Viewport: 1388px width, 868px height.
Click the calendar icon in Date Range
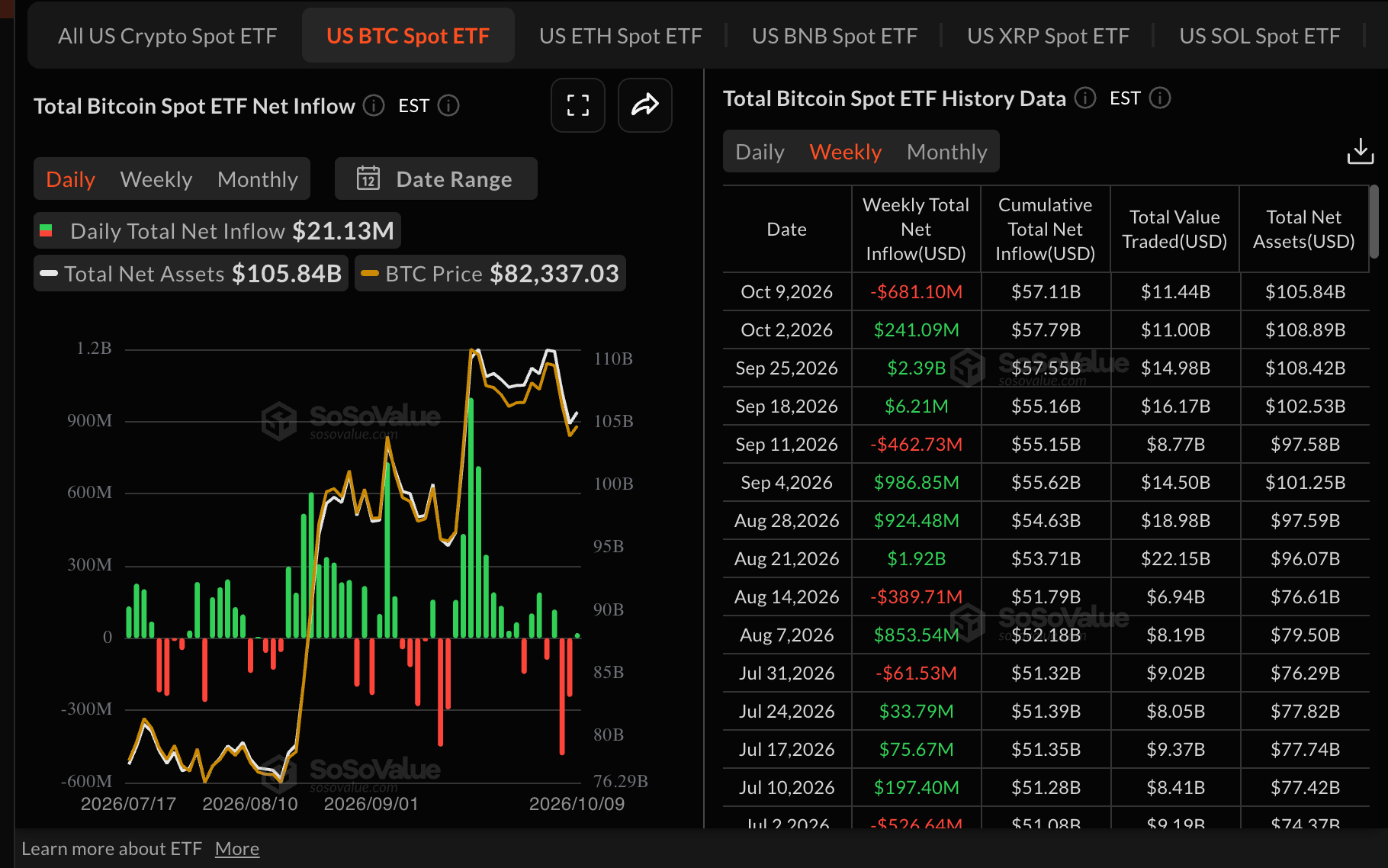368,178
